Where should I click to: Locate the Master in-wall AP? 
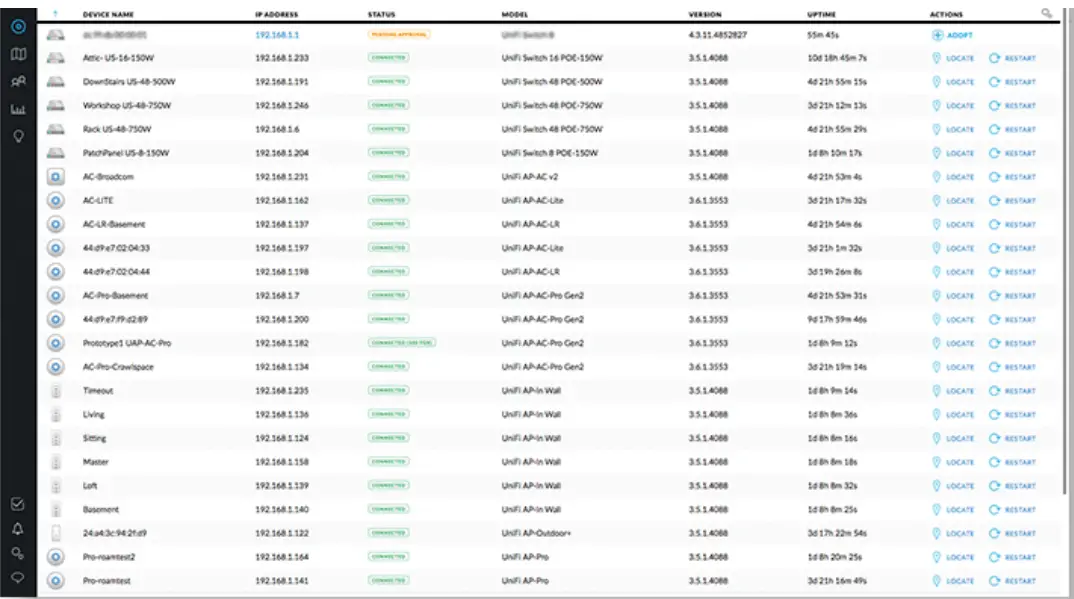(953, 462)
